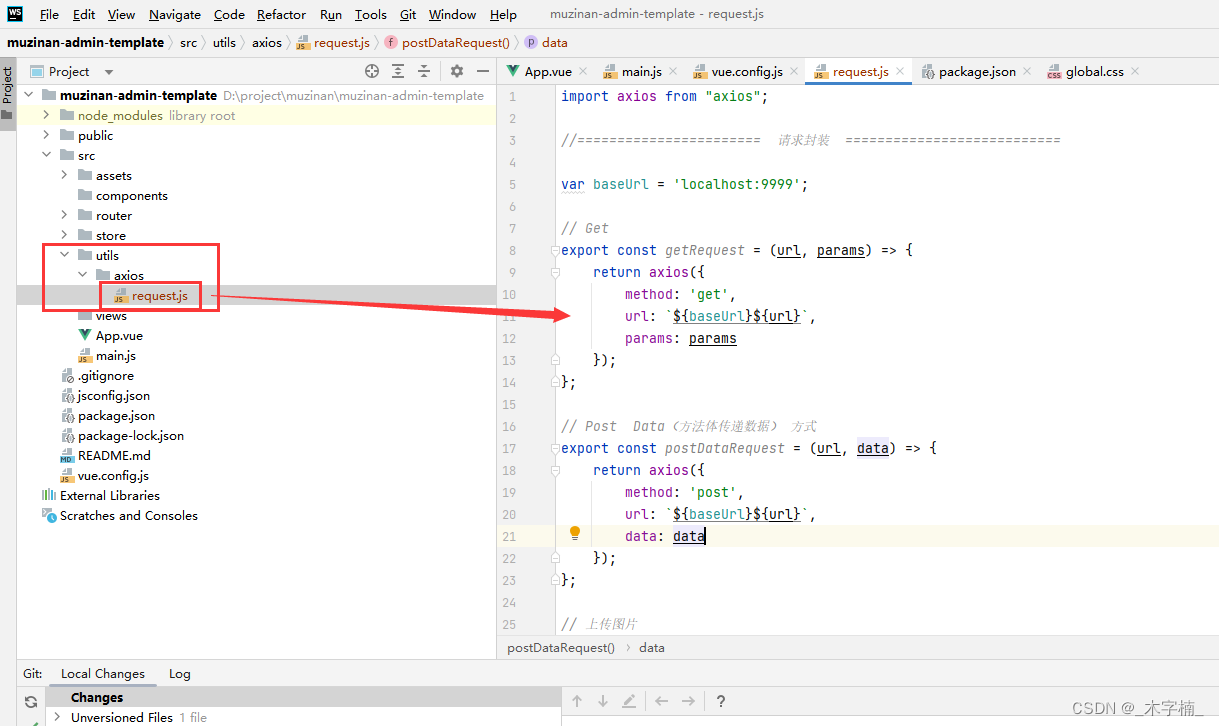Click the refresh icon in Git panel
Screen dimensions: 1219x726
click(31, 702)
